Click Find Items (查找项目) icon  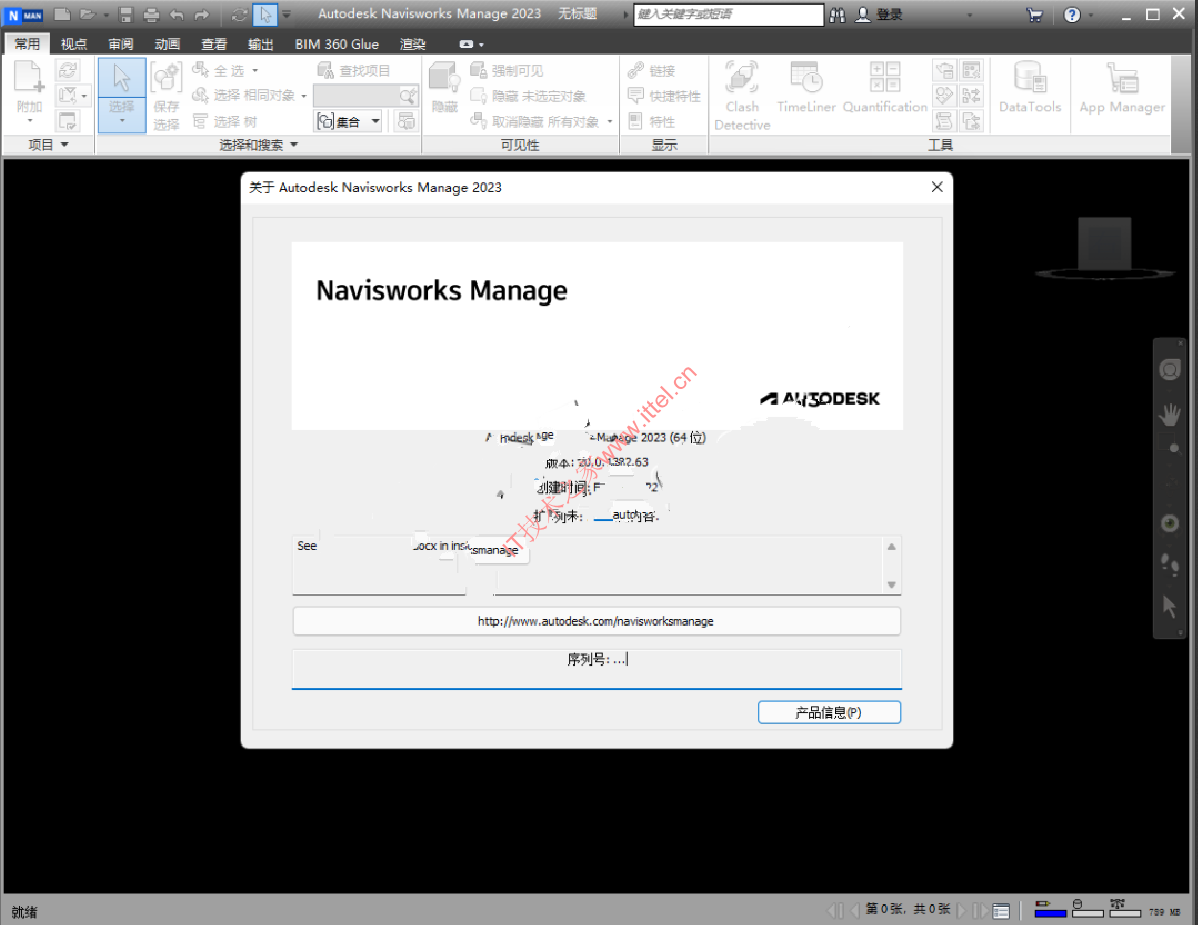[x=325, y=71]
